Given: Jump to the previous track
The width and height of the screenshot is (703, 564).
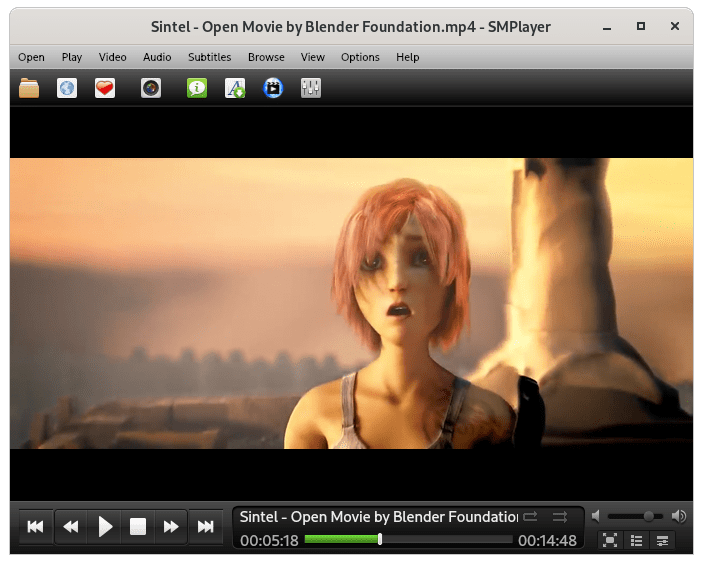Looking at the screenshot, I should (x=35, y=526).
